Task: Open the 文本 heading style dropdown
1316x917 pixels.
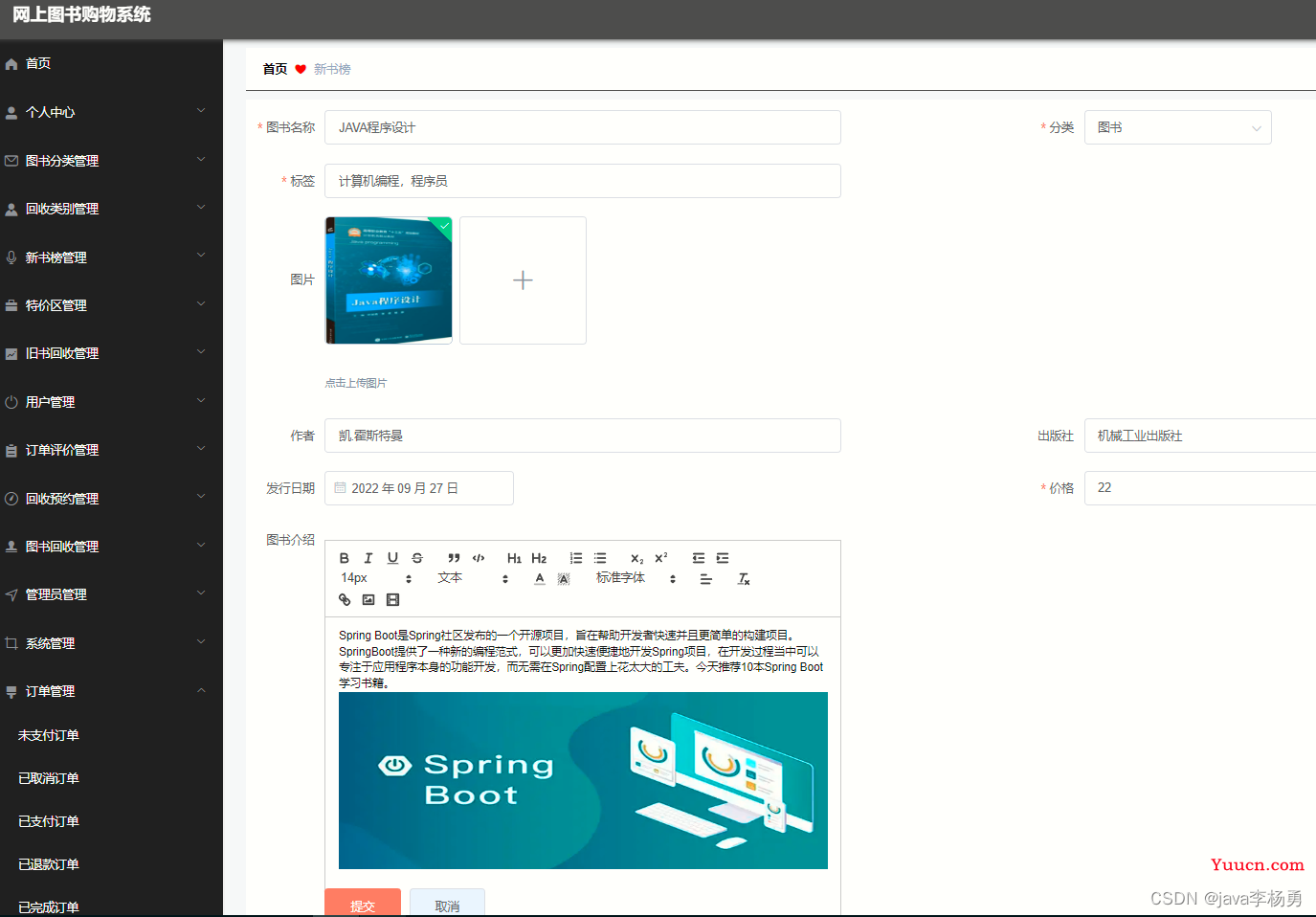Action: pos(474,579)
